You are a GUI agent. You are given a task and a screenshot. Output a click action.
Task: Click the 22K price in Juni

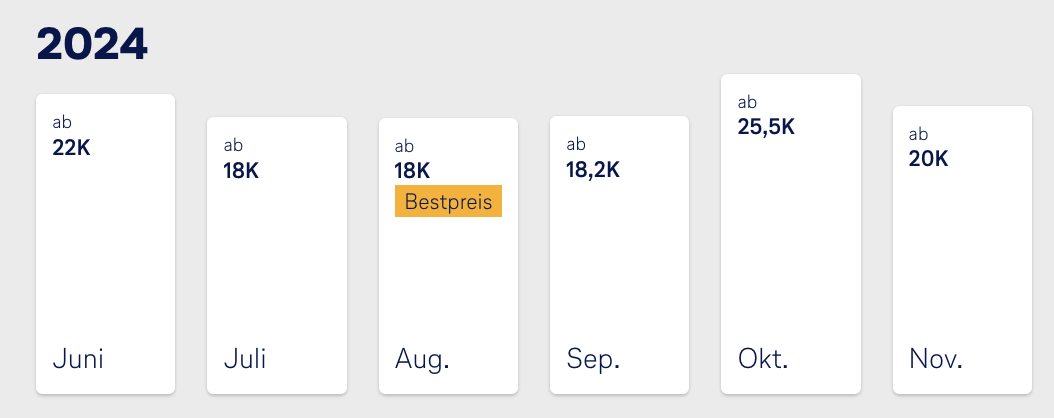(x=72, y=147)
